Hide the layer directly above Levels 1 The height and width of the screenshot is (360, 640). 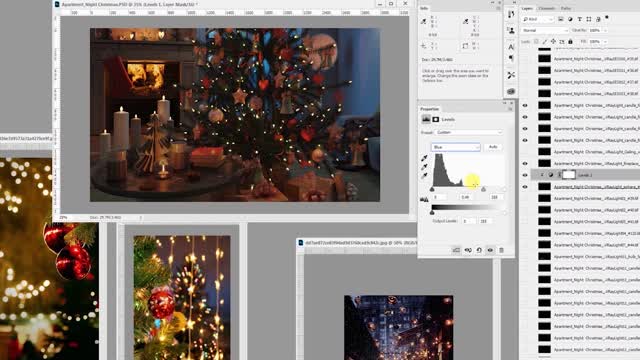click(525, 163)
